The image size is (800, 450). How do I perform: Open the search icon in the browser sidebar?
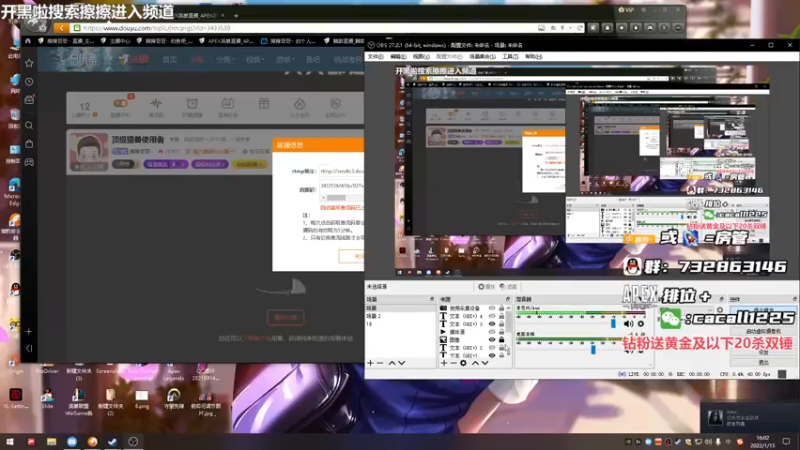coord(29,126)
